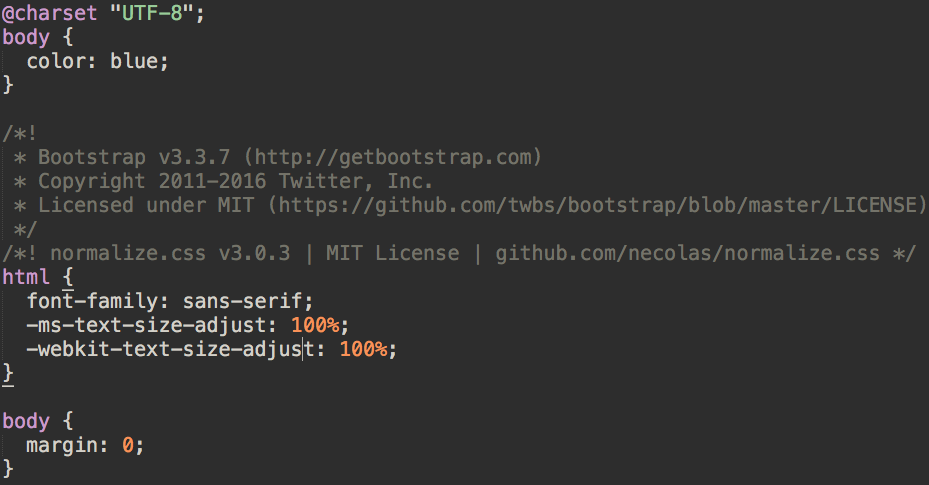The image size is (929, 485).
Task: Click the opening brace after html
Action: point(68,277)
